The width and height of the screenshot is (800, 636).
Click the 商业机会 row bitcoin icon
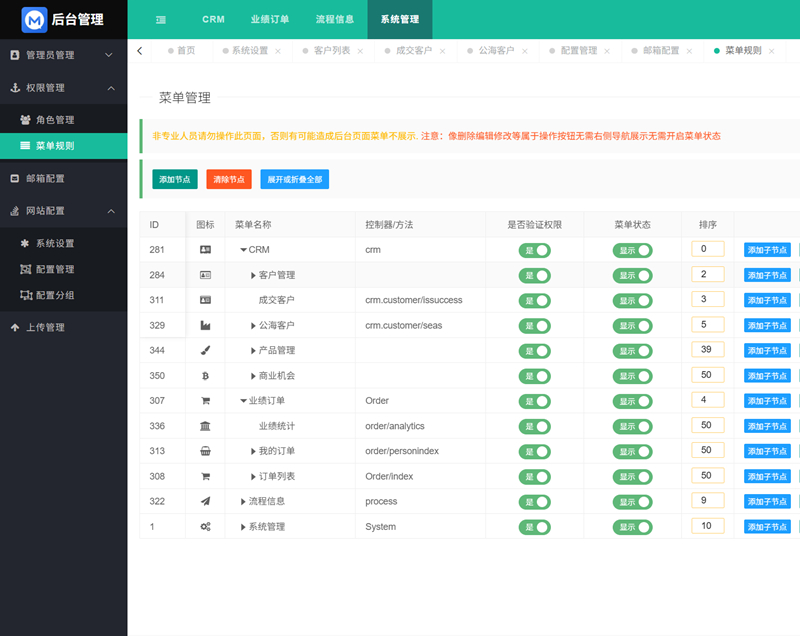[x=205, y=376]
